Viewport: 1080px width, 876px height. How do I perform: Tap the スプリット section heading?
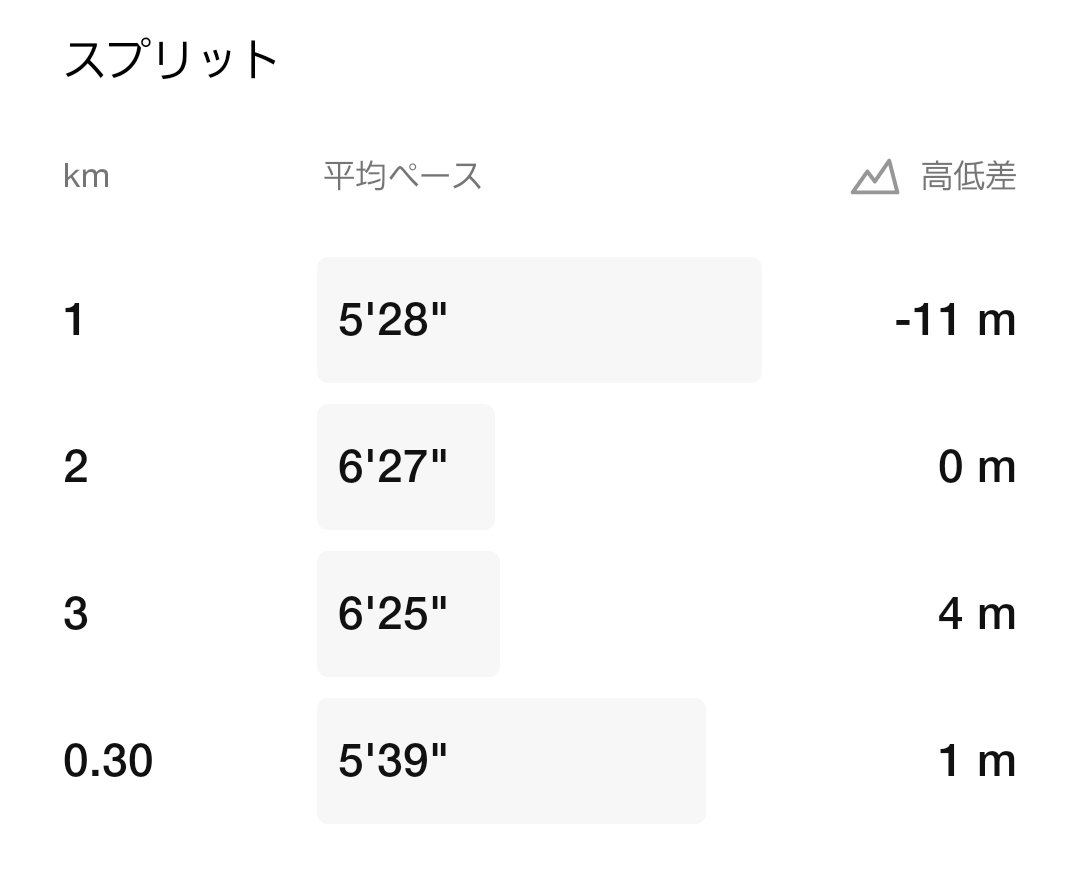pos(170,60)
